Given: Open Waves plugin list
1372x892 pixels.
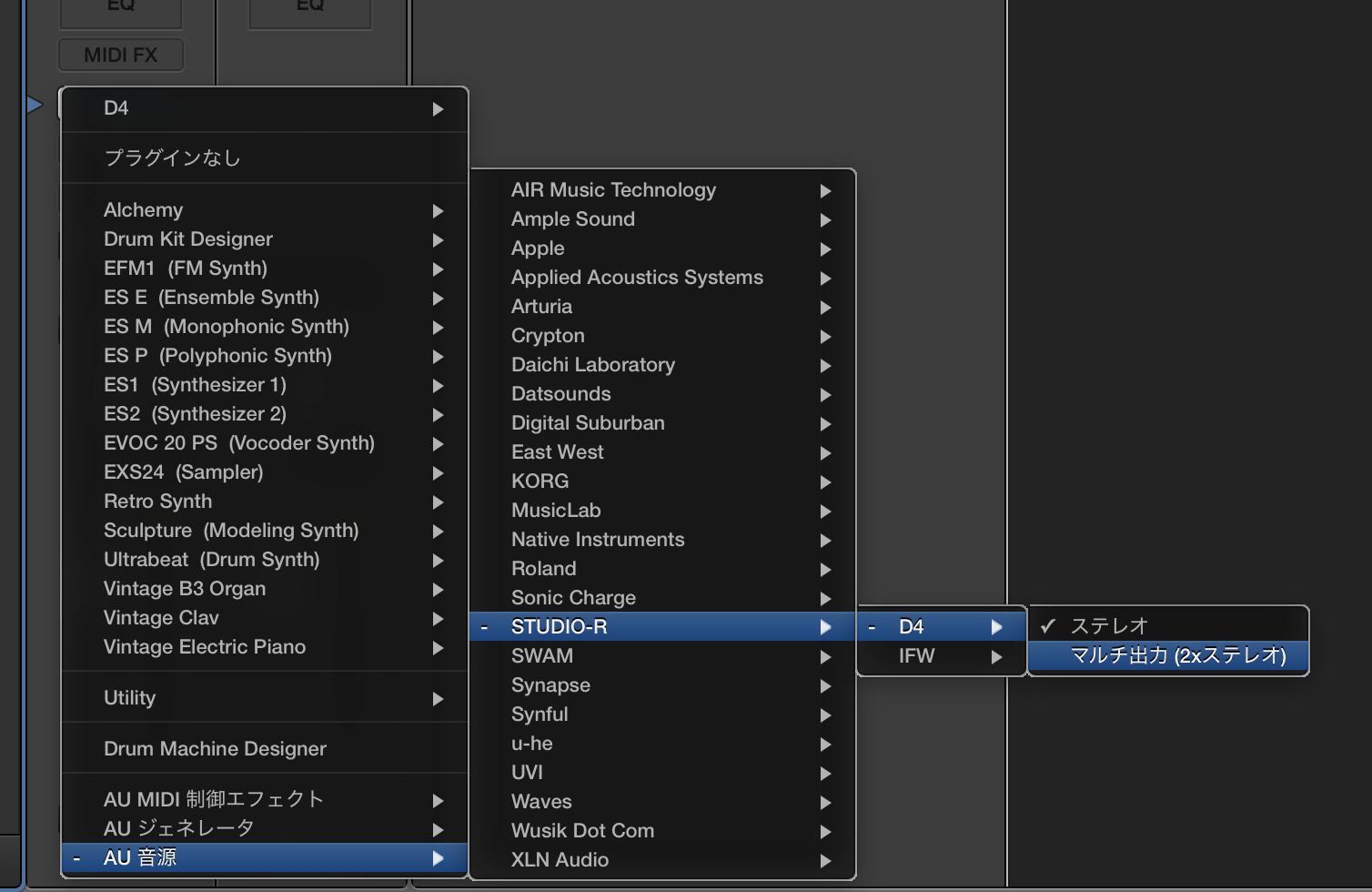Looking at the screenshot, I should [x=663, y=802].
